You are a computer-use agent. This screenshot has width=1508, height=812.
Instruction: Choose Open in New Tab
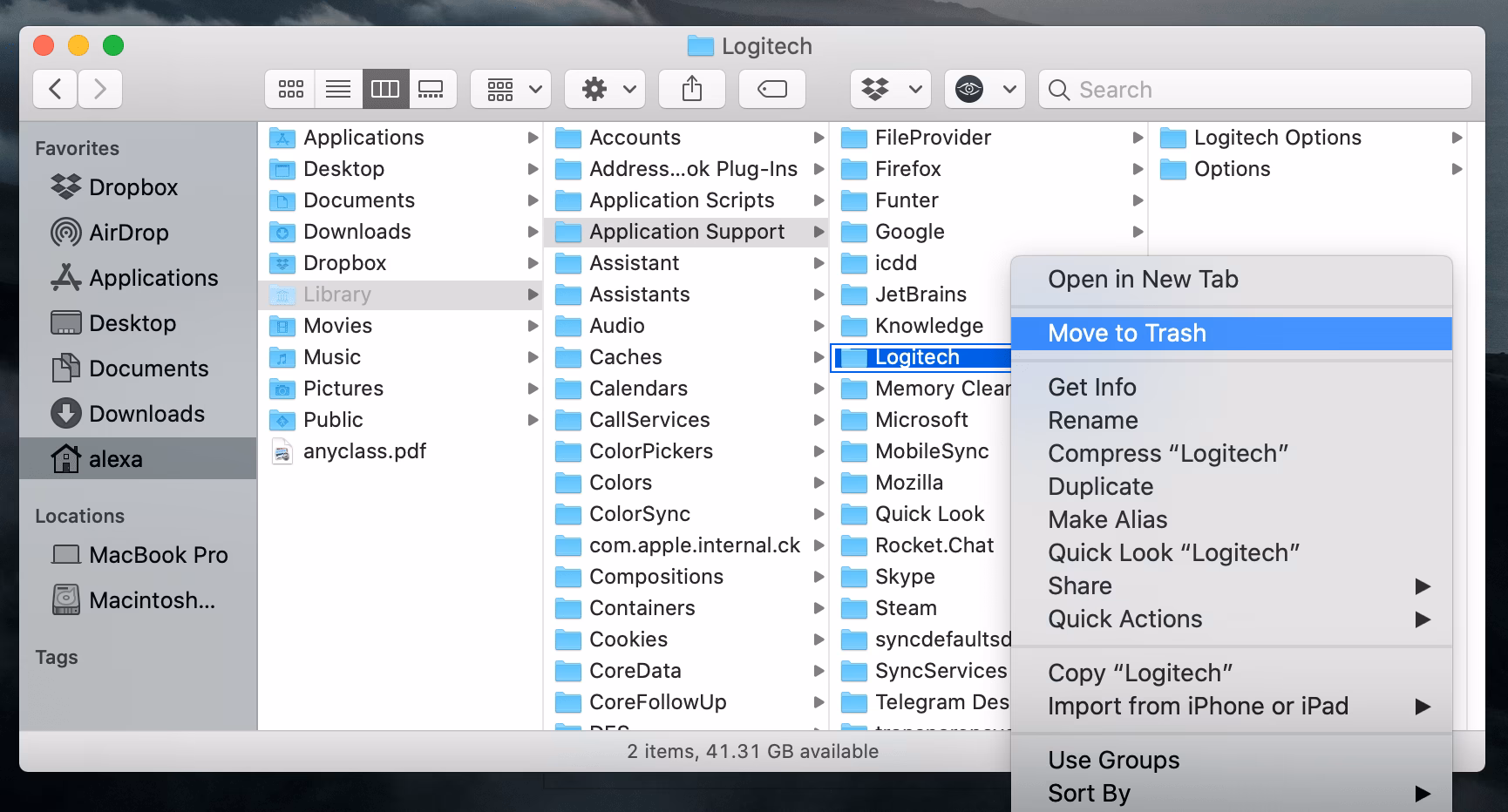coord(1232,280)
